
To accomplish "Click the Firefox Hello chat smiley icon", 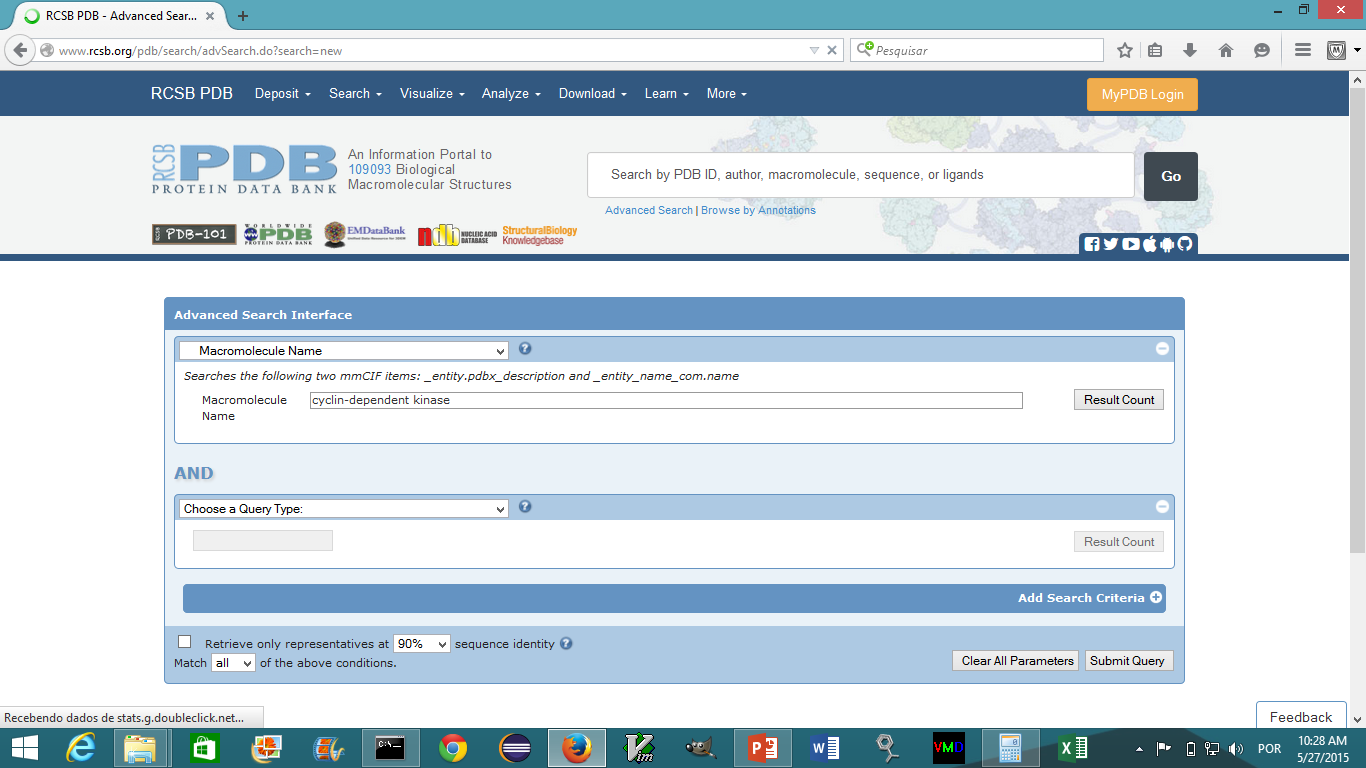I will [1262, 50].
